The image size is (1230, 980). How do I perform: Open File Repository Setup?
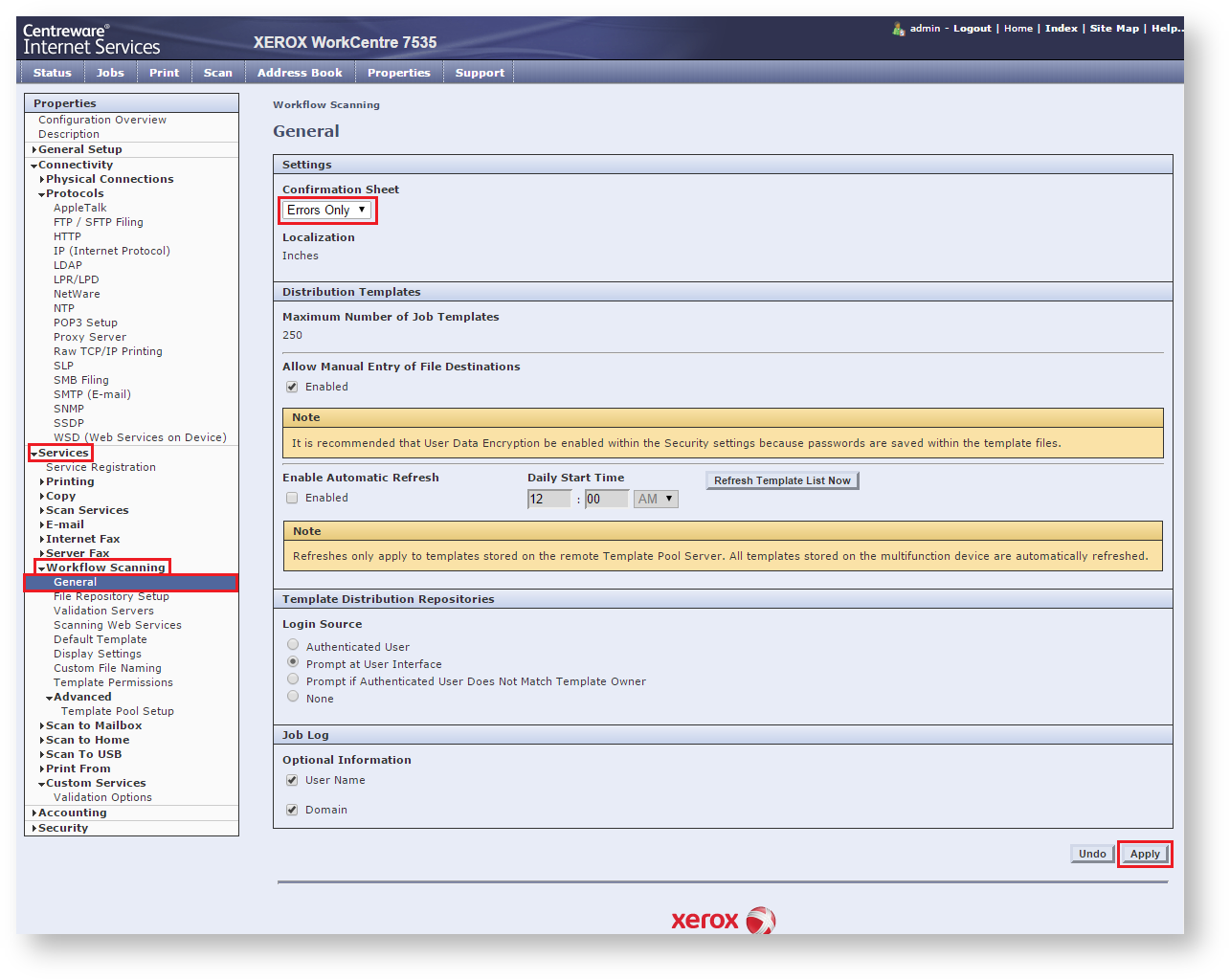click(111, 596)
